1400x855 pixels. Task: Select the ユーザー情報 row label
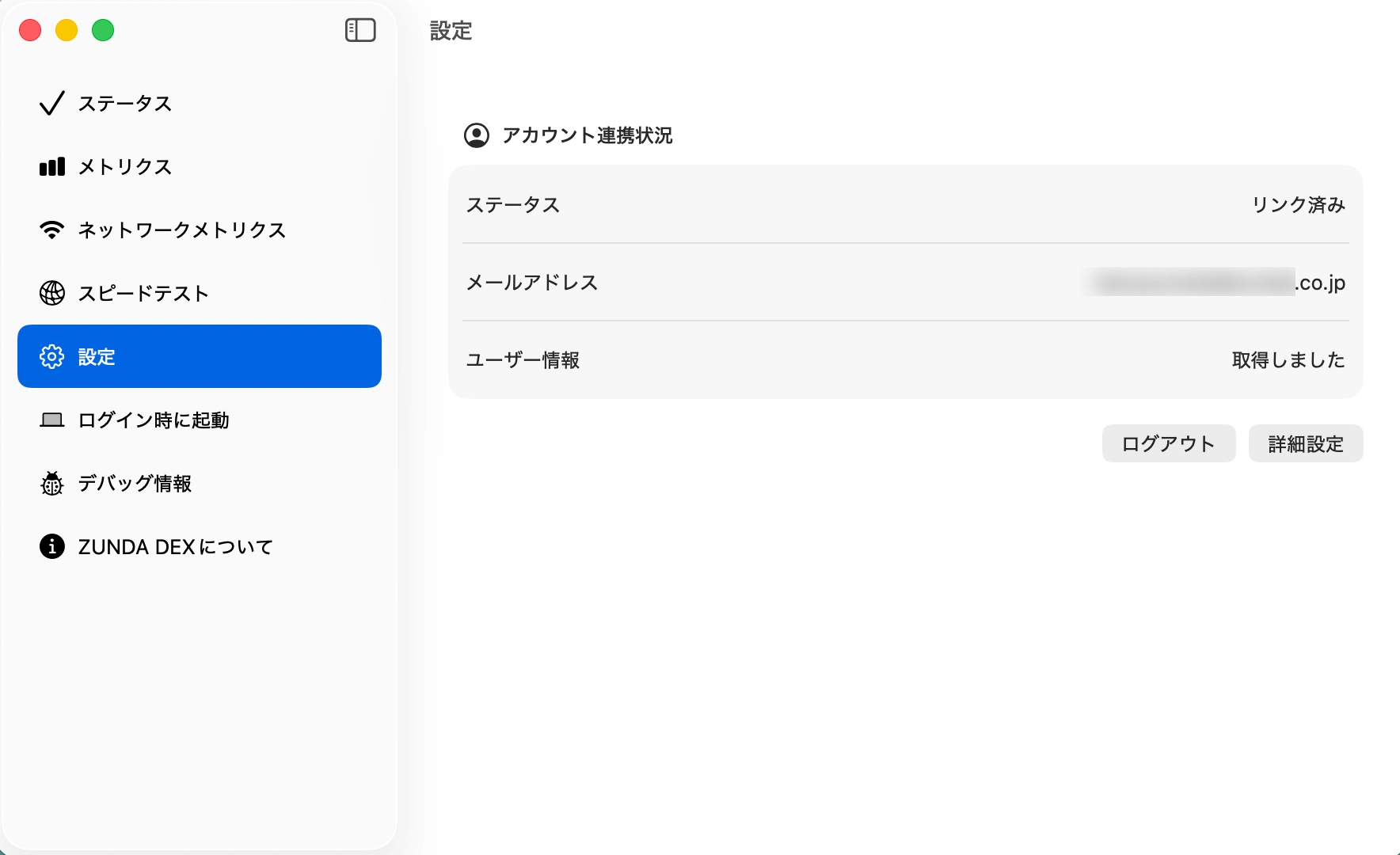523,360
